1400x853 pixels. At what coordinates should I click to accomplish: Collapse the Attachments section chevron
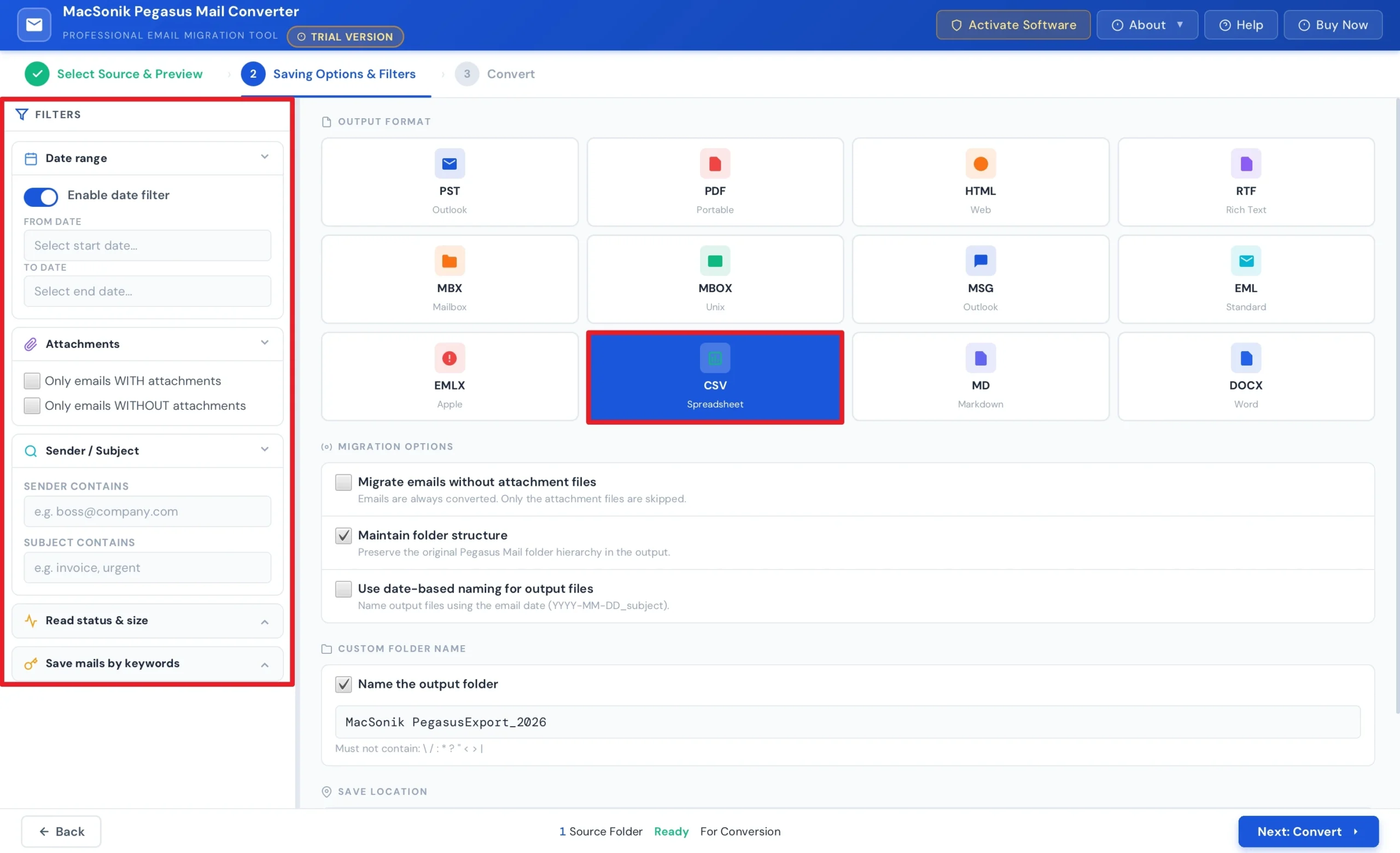tap(264, 343)
